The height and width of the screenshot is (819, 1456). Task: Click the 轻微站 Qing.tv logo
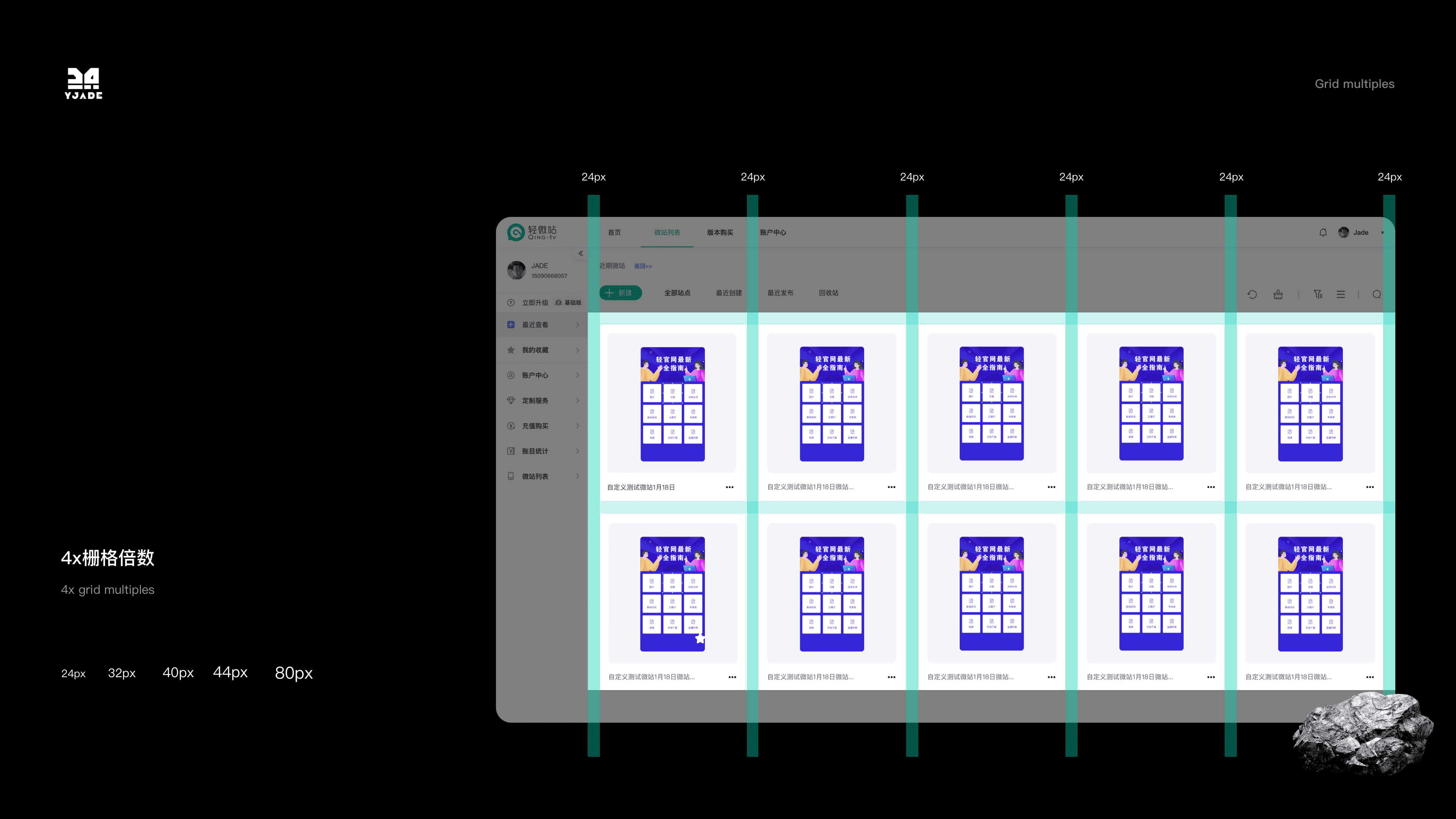point(532,232)
